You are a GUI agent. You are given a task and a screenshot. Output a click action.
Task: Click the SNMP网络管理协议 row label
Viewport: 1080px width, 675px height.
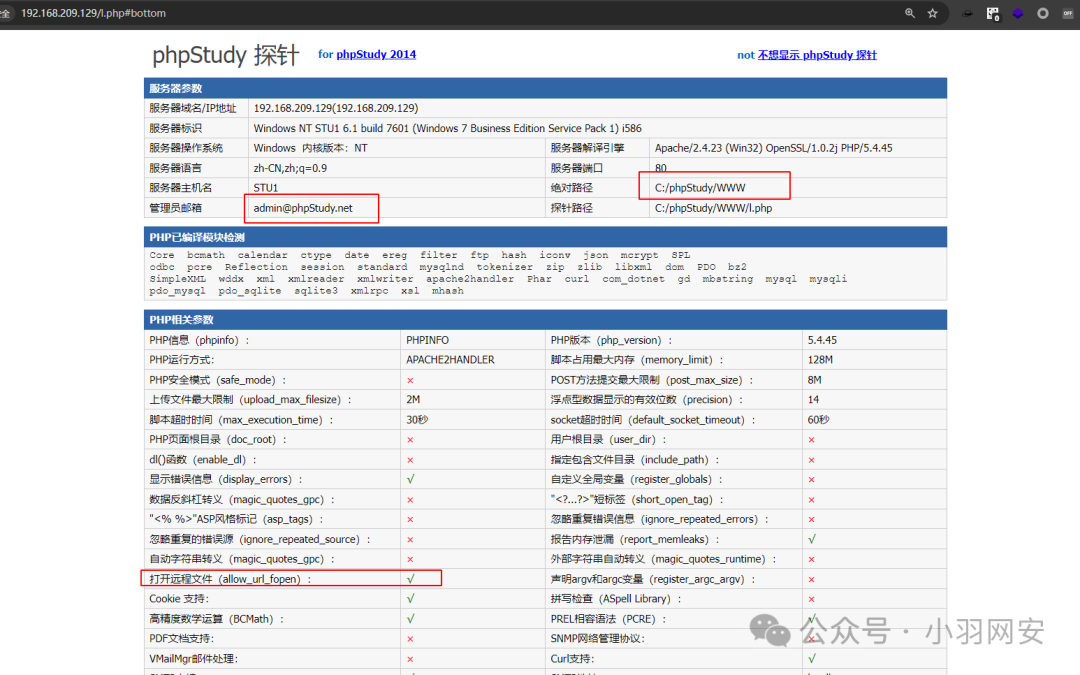(598, 639)
